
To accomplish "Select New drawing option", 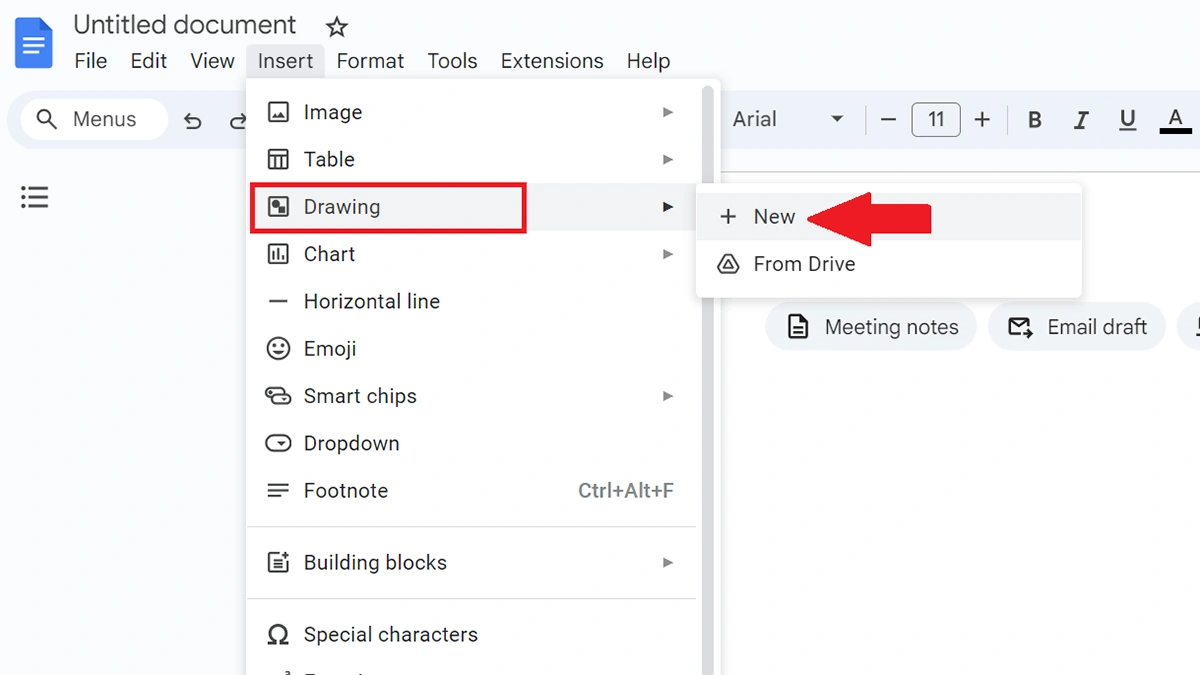I will pyautogui.click(x=889, y=217).
